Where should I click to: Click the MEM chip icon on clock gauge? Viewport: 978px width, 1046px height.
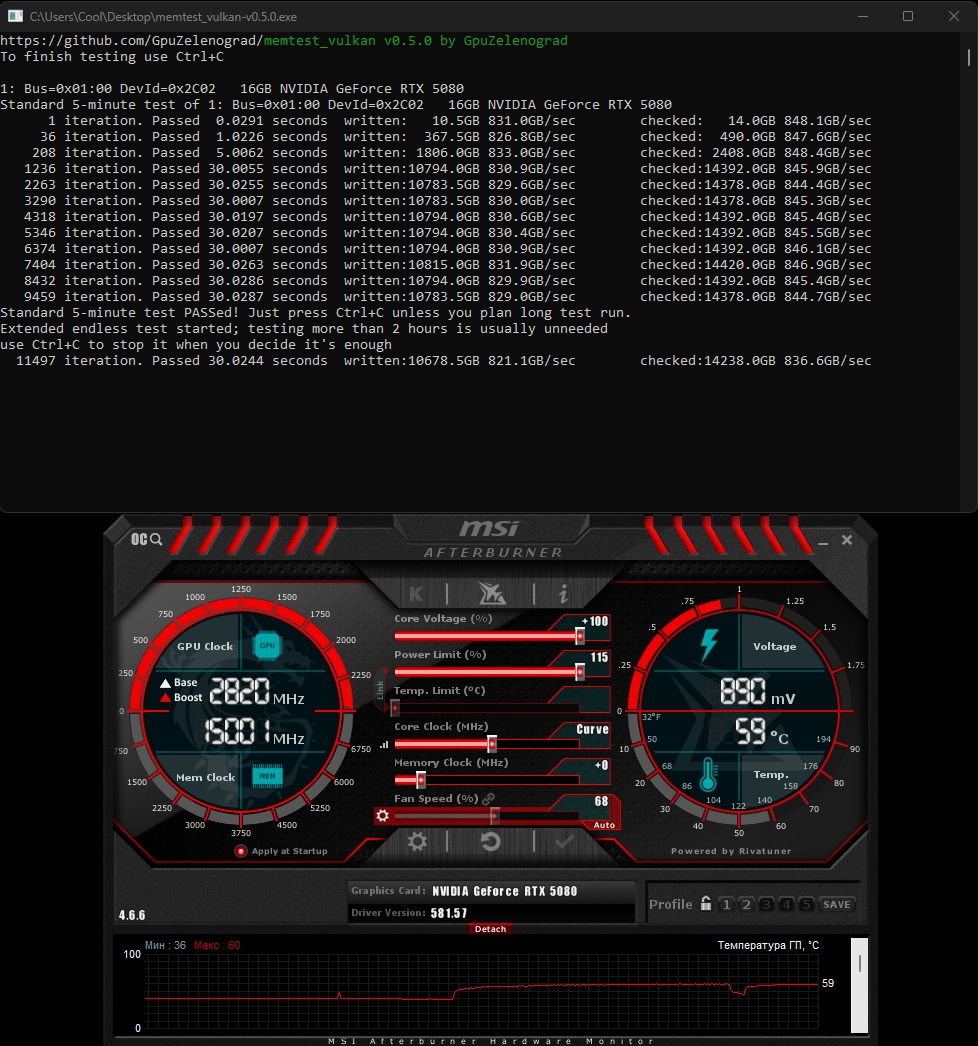tap(267, 776)
